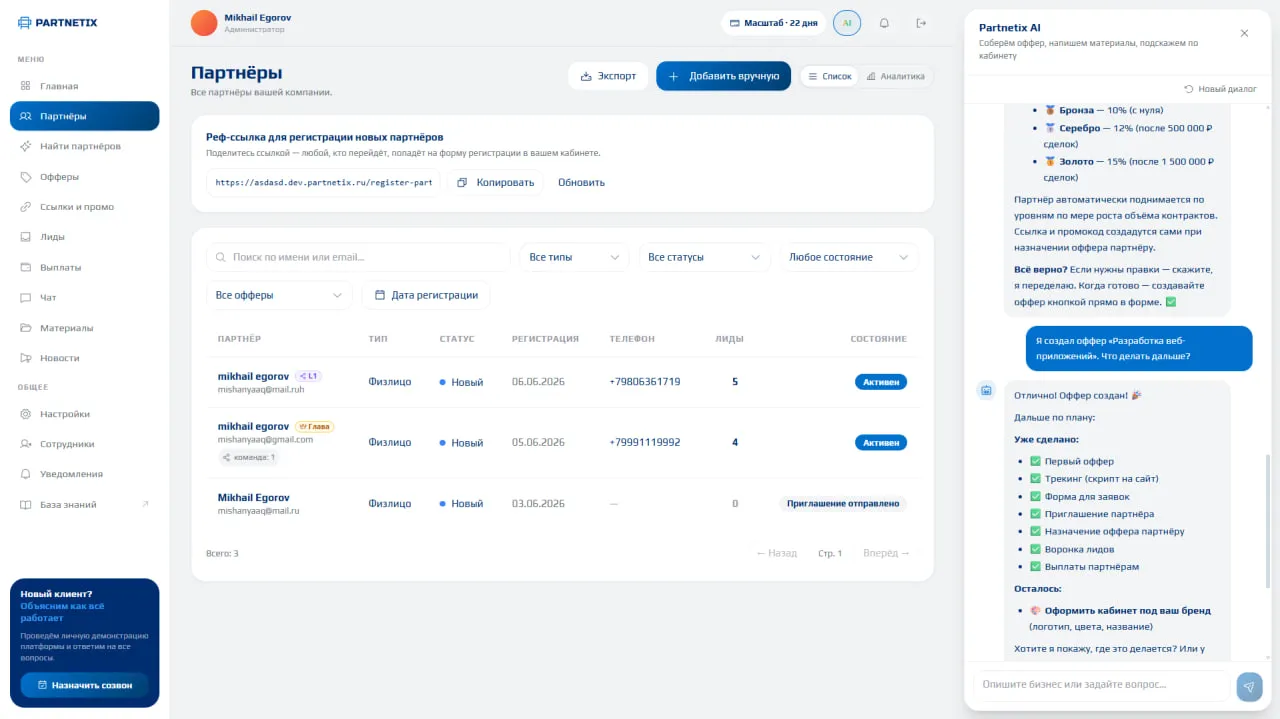Screen dimensions: 1280x719
Task: Toggle the Активен status of first partner
Action: pyautogui.click(x=881, y=382)
